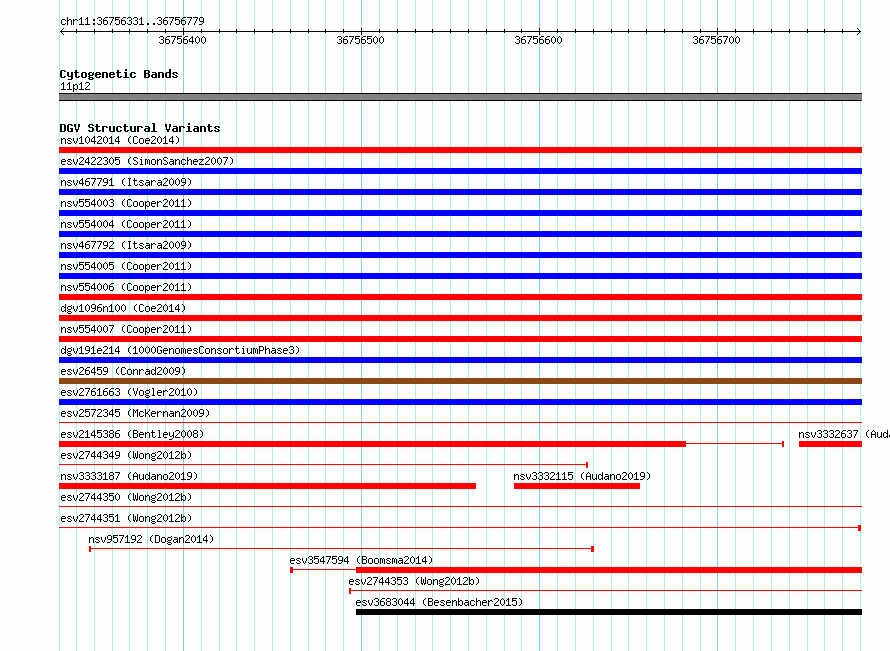Select the nsv3333187 (Audano2019) label
The width and height of the screenshot is (890, 651).
pyautogui.click(x=129, y=476)
